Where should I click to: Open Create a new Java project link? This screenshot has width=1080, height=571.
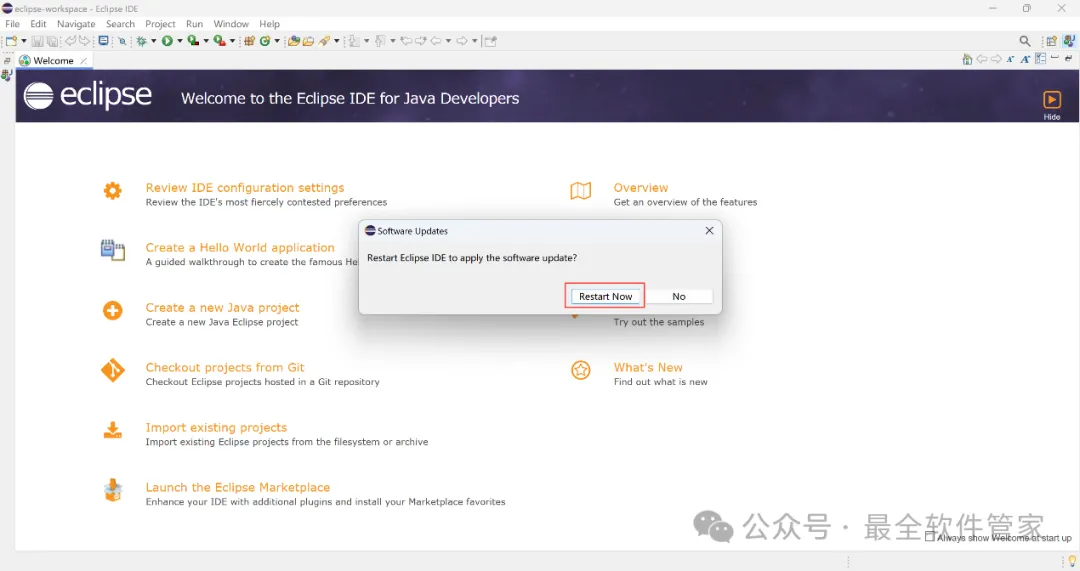coord(222,307)
